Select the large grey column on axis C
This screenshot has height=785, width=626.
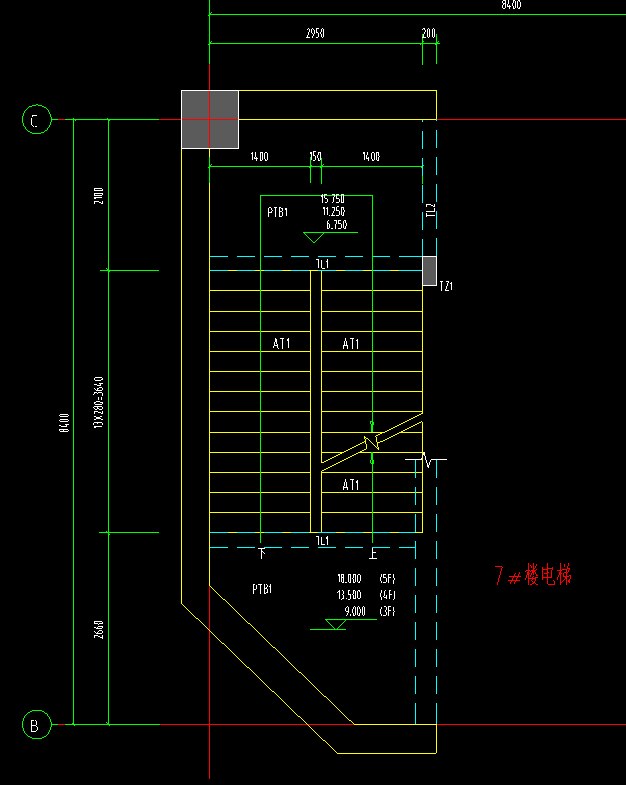click(x=210, y=120)
